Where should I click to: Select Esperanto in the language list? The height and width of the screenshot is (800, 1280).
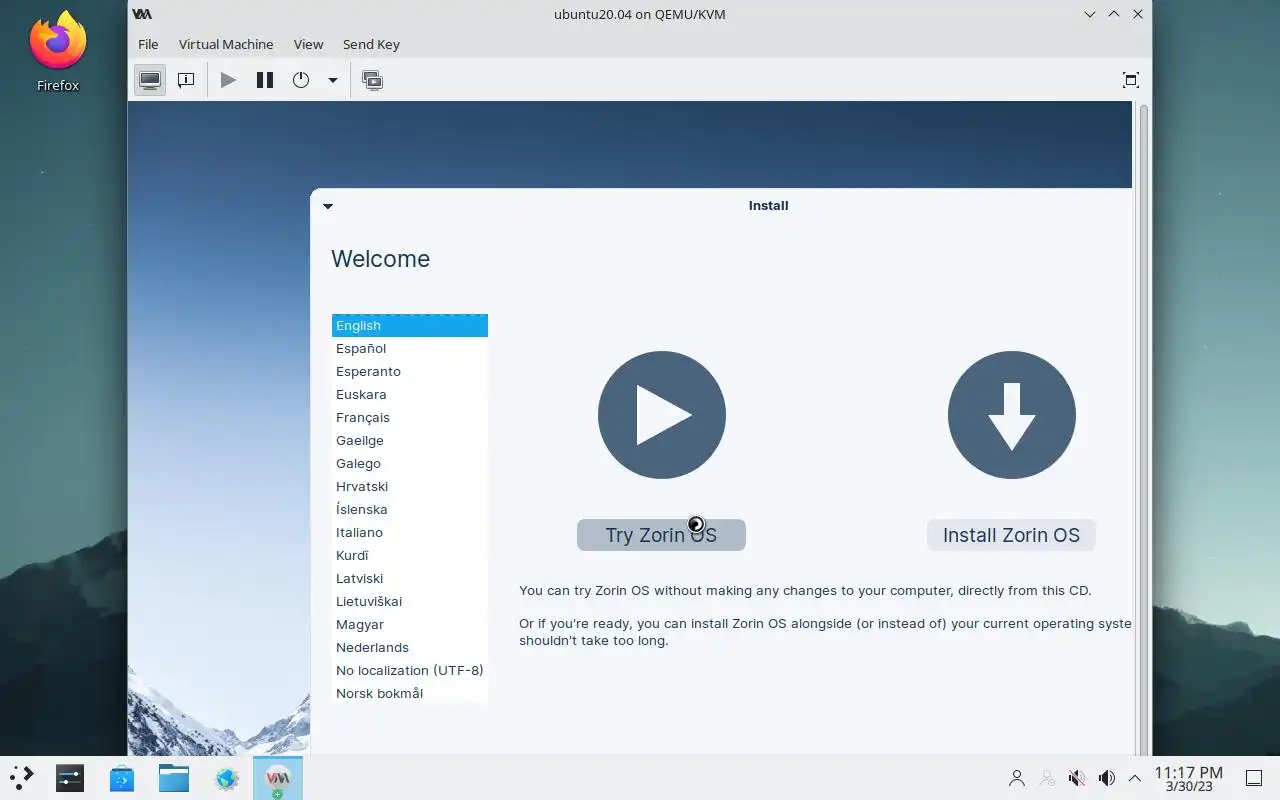(410, 371)
